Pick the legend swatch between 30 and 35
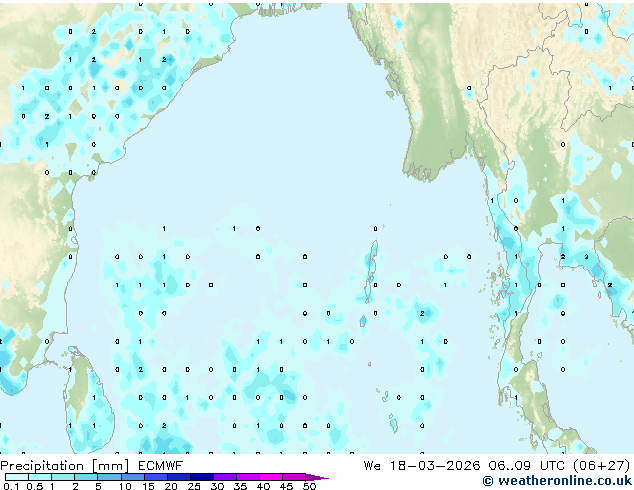Screen dimensions: 634x490 coord(225,477)
